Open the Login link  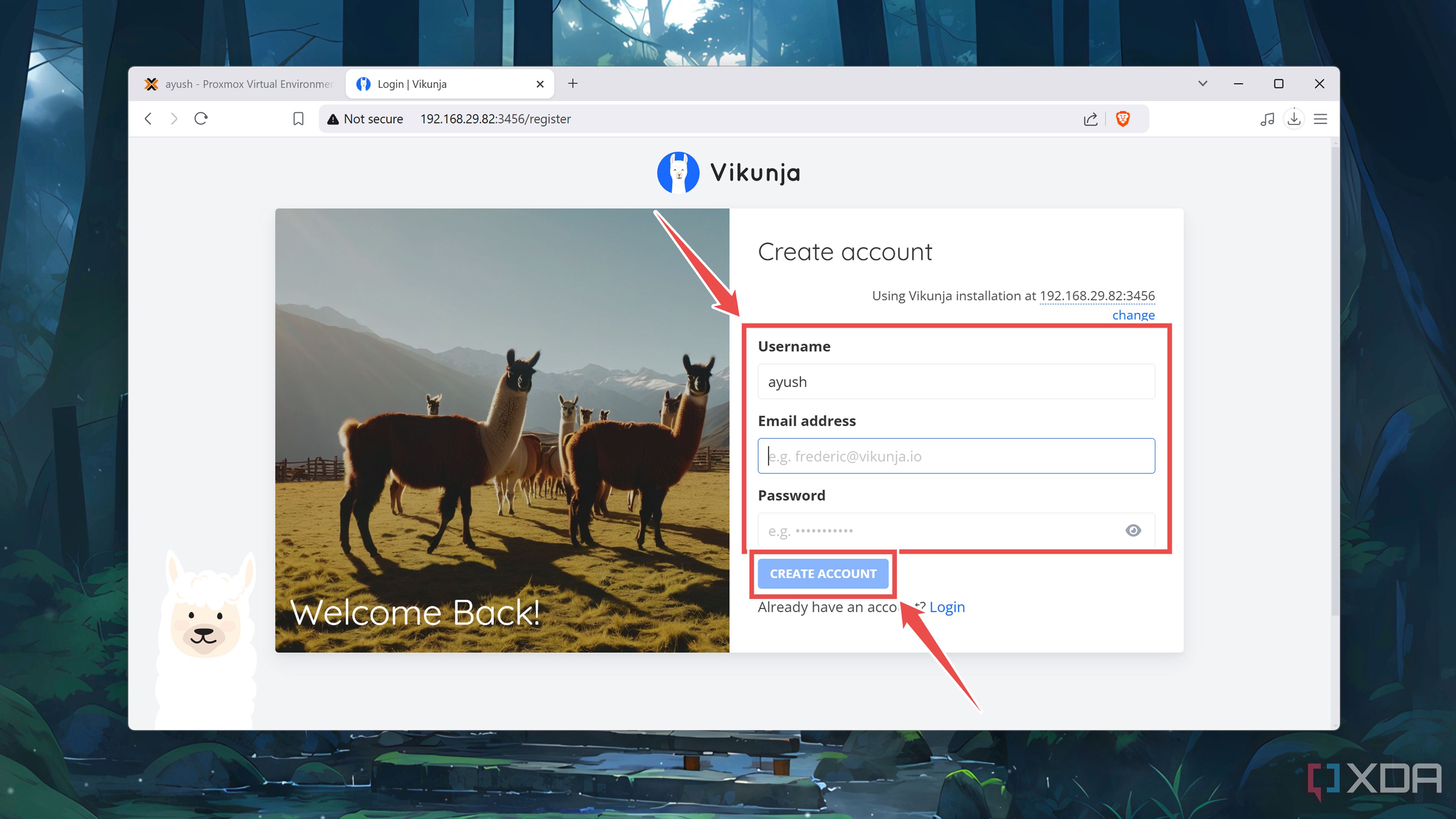(x=947, y=607)
